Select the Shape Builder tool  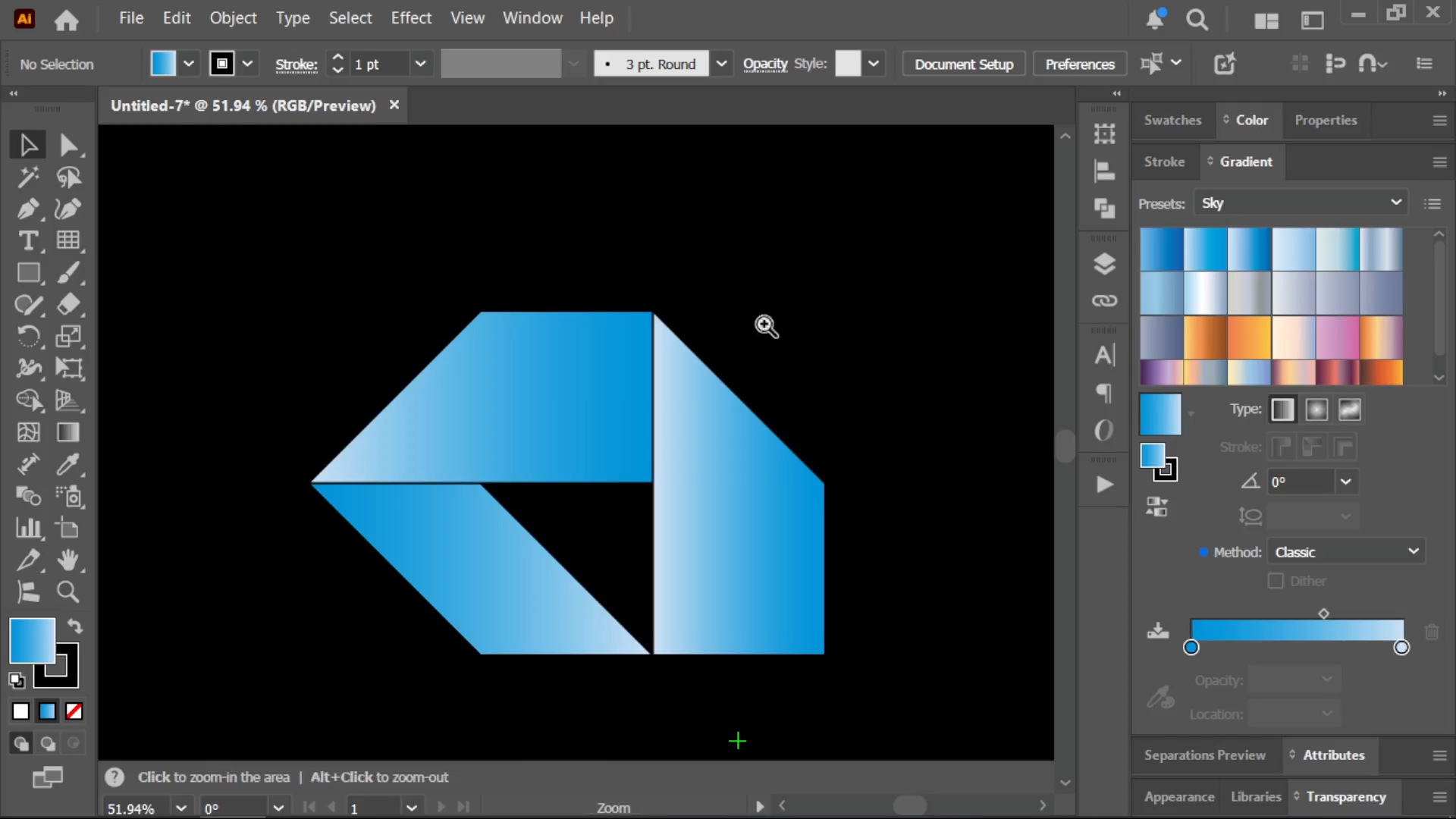coord(28,400)
